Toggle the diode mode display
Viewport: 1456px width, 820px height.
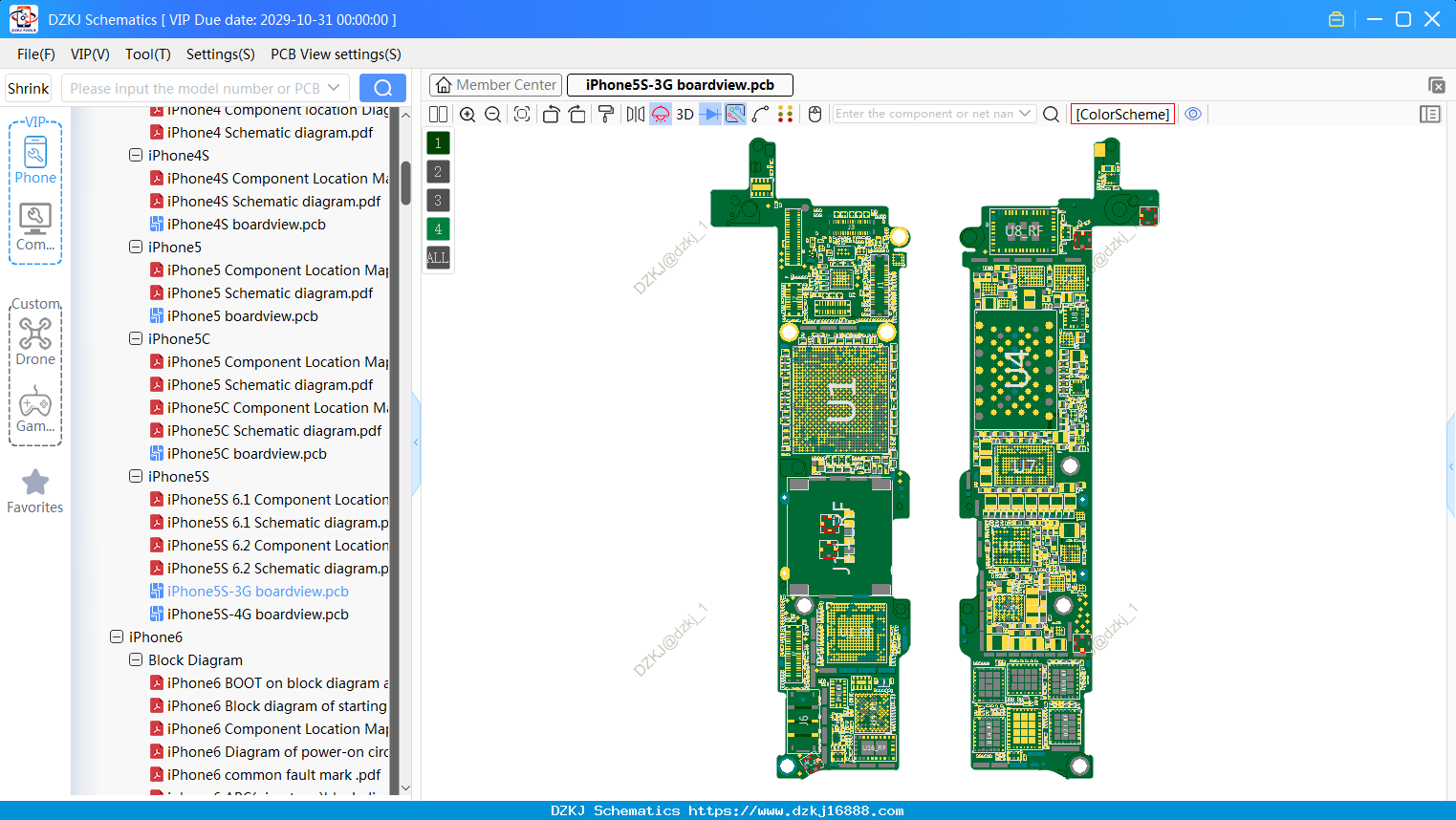710,115
